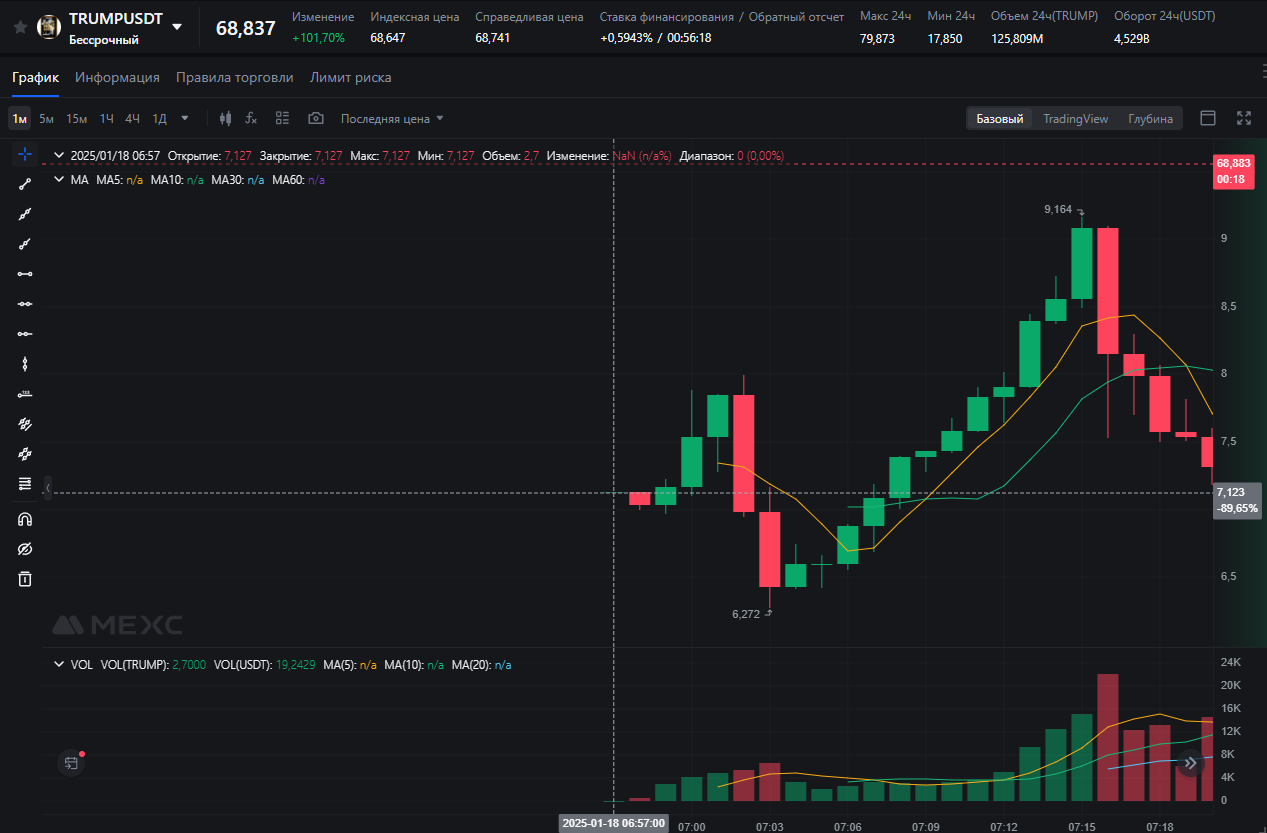Collapse the MA indicator legend
The height and width of the screenshot is (833, 1267).
(x=58, y=180)
